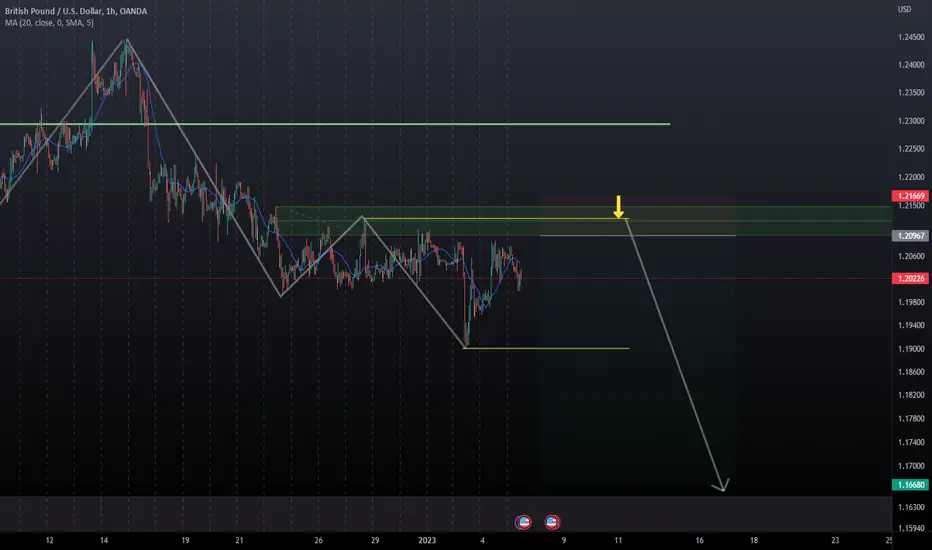Select the MA (20, close, 0, SMA, 5) indicator label
The height and width of the screenshot is (550, 932).
(x=49, y=23)
